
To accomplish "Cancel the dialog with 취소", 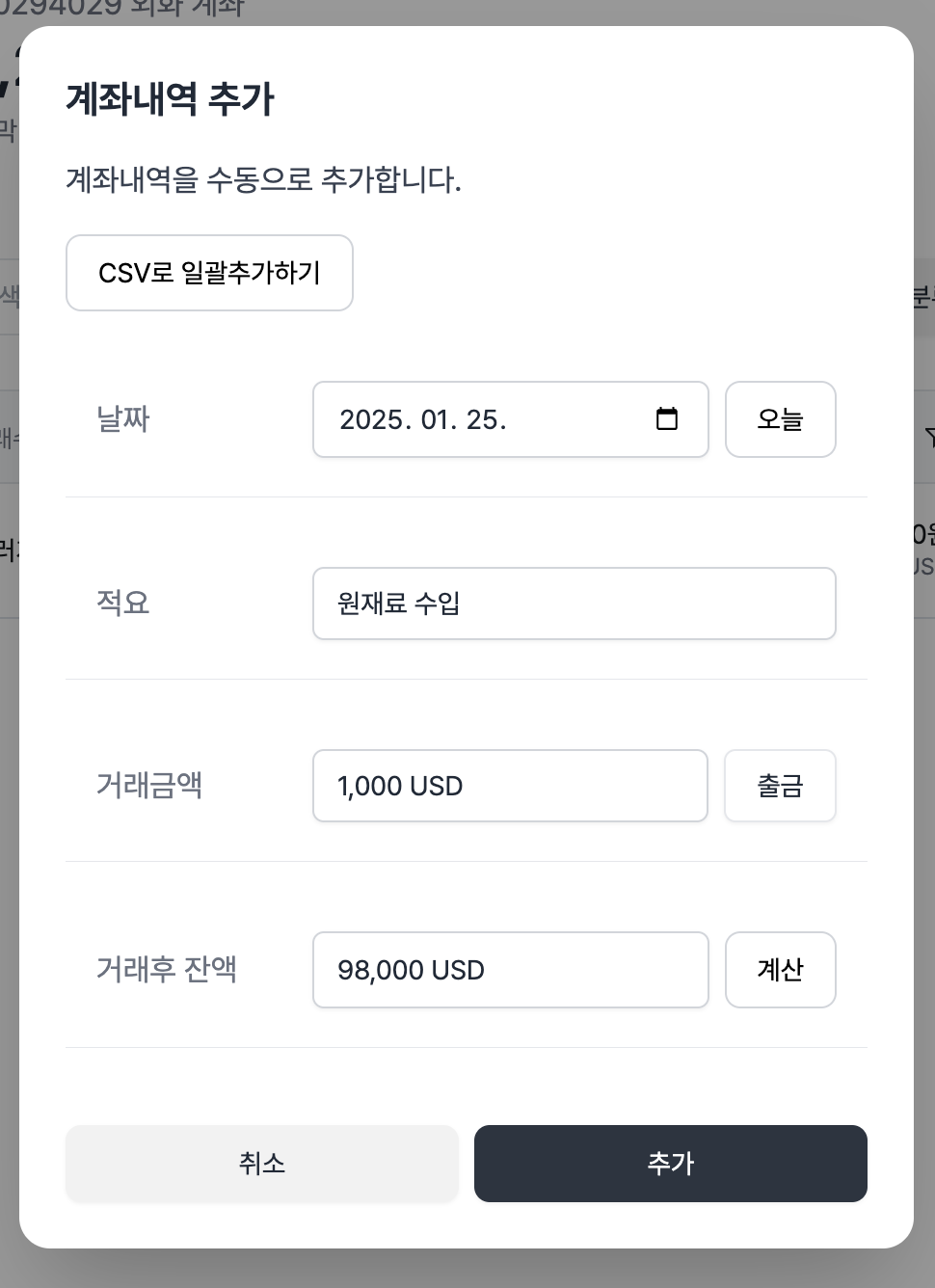I will (x=261, y=1164).
